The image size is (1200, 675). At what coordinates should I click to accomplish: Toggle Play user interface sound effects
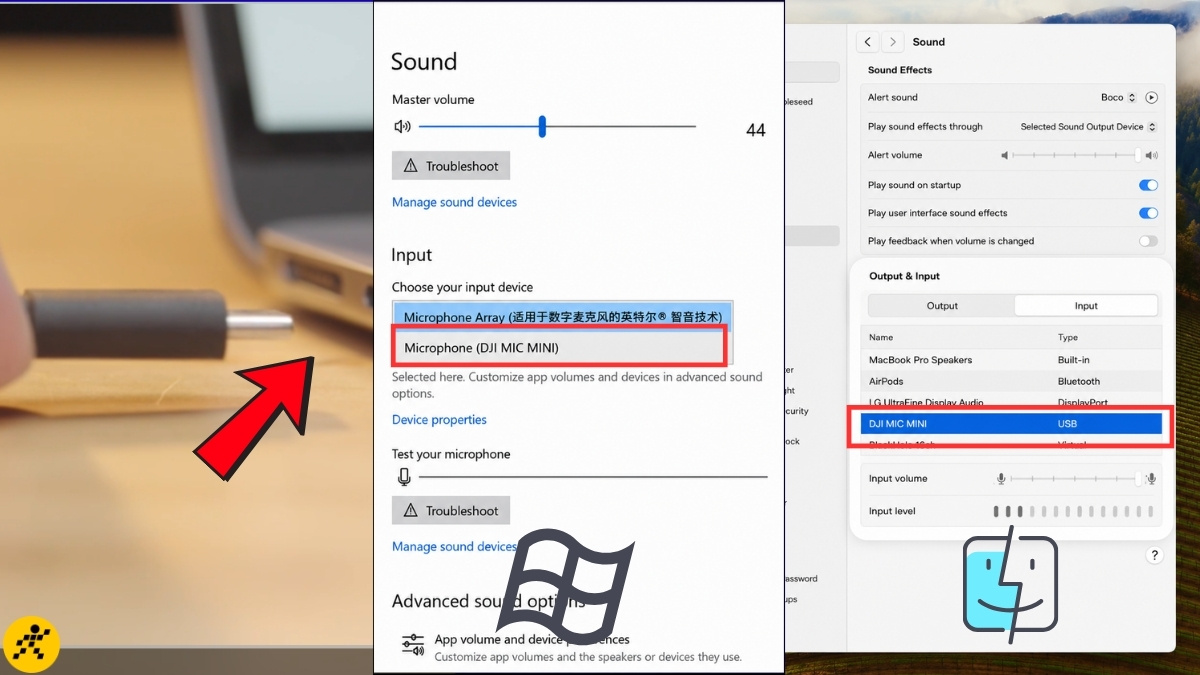coord(1148,213)
